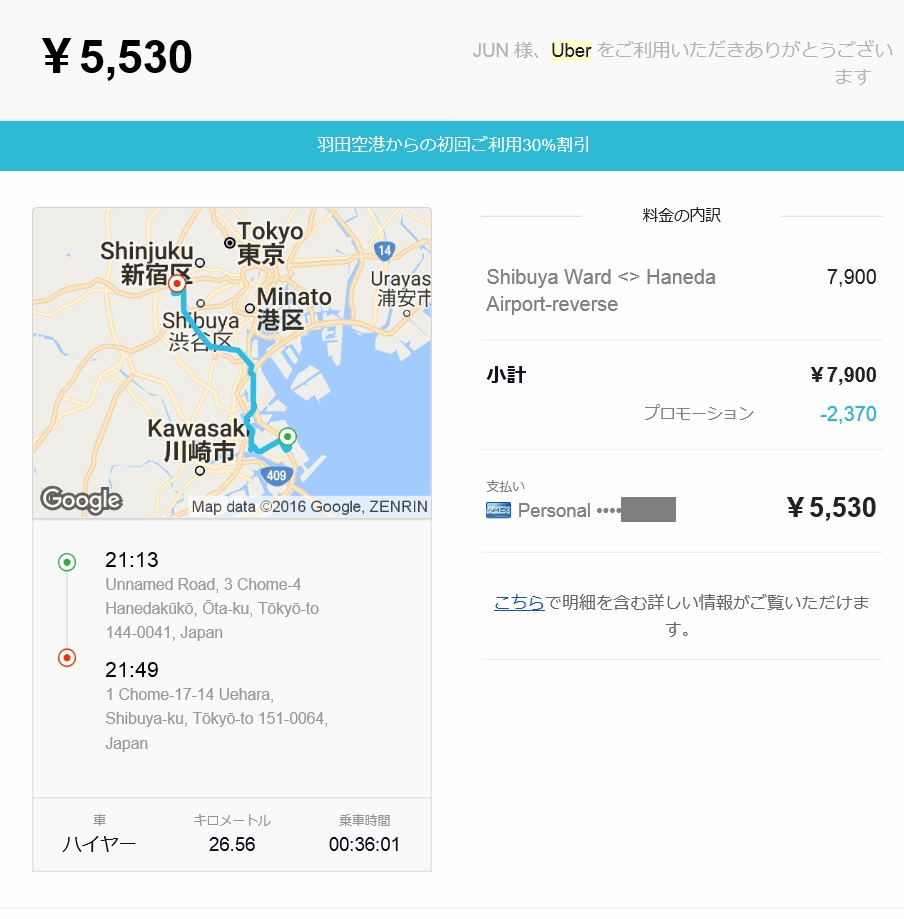Click the 26.56 kilometer distance value
Screen dimensions: 904x919
(232, 844)
